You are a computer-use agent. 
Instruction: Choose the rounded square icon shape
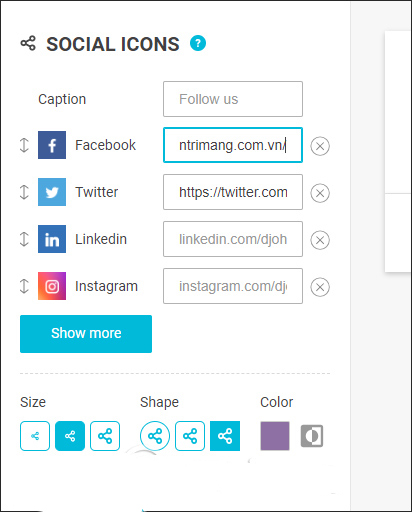[x=190, y=436]
